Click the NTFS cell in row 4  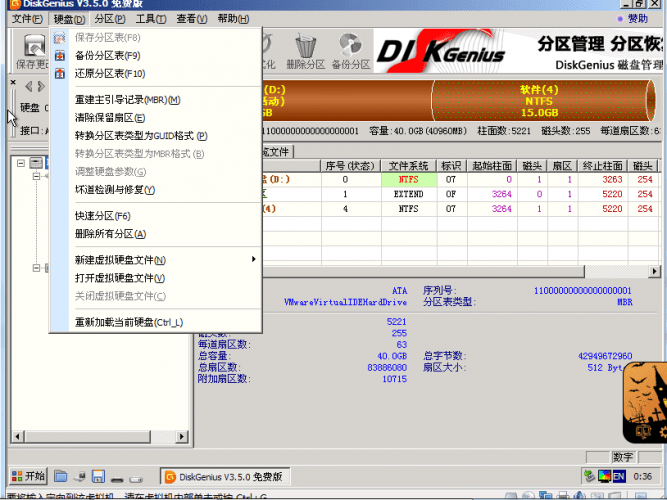pyautogui.click(x=409, y=209)
